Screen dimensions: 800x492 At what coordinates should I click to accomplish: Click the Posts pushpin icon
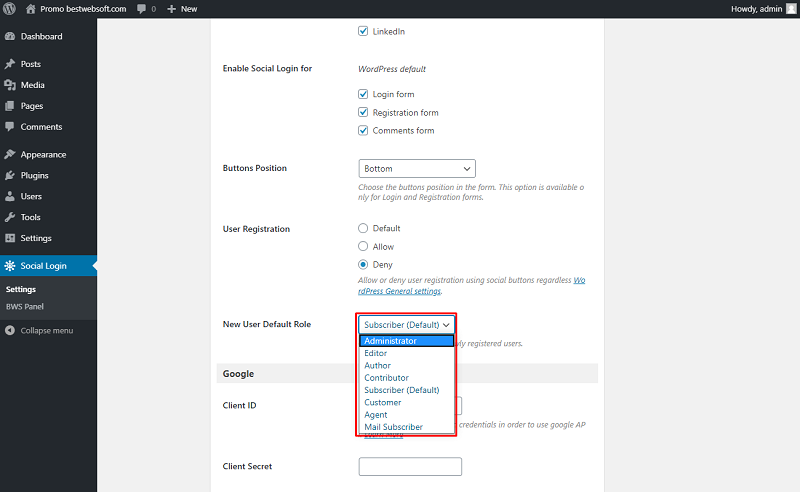10,64
